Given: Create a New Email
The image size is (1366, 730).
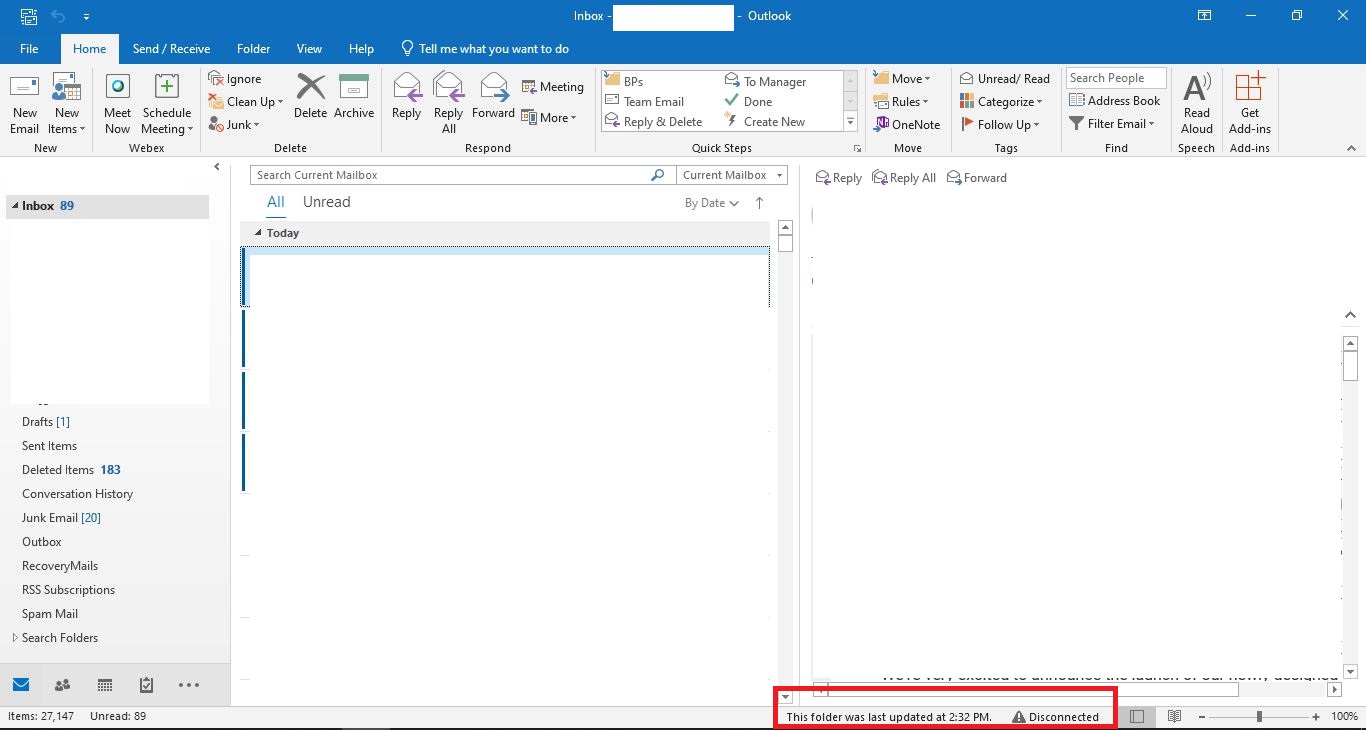Looking at the screenshot, I should point(24,104).
